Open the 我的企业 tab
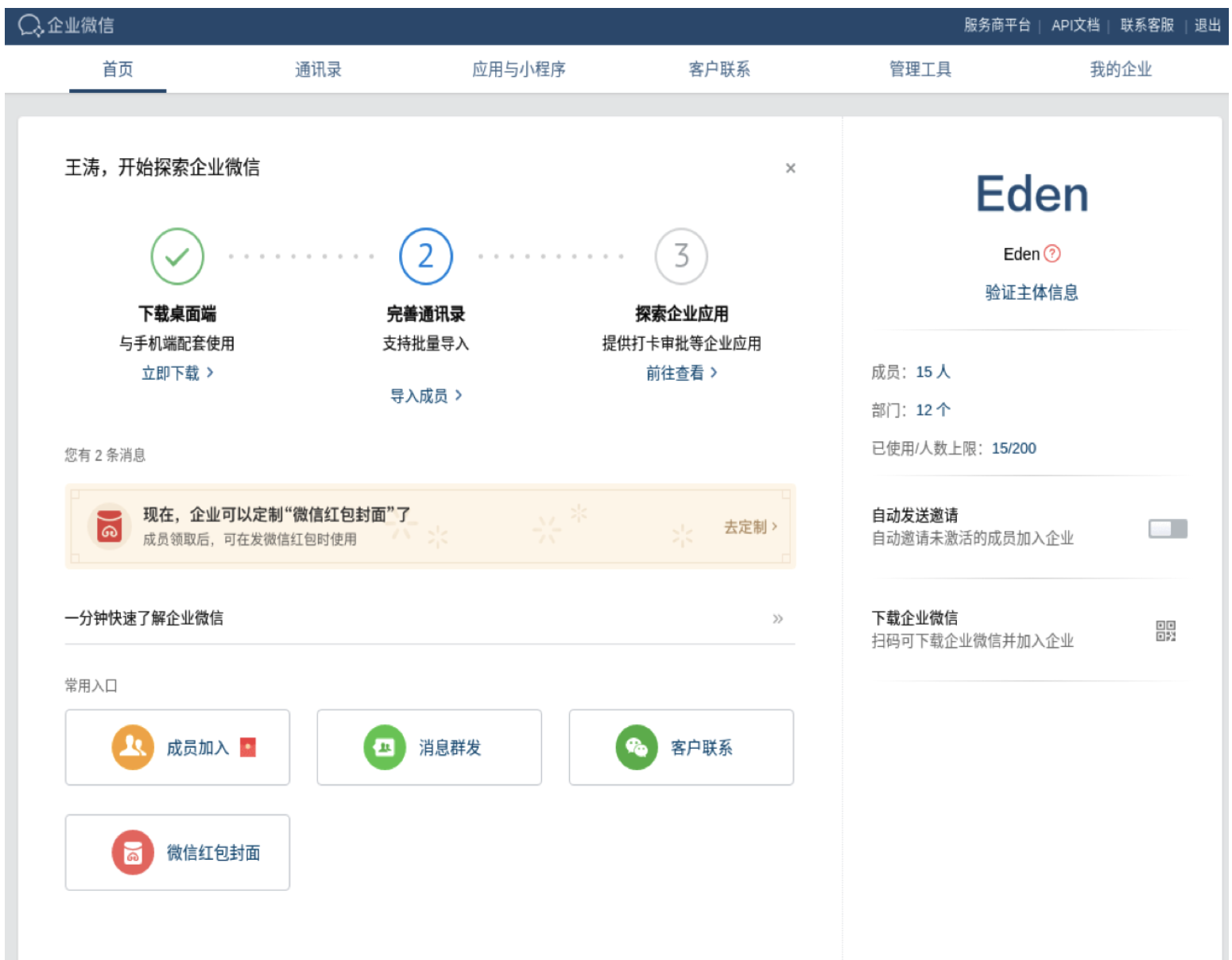 pyautogui.click(x=1121, y=69)
